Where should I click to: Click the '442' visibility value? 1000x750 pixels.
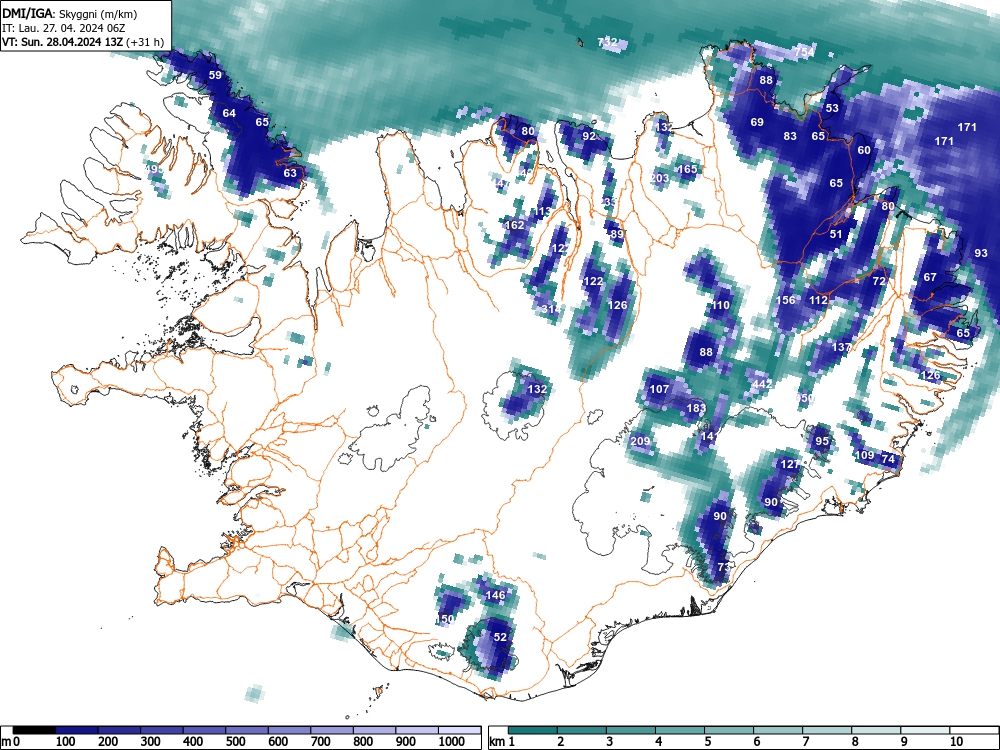pyautogui.click(x=762, y=384)
